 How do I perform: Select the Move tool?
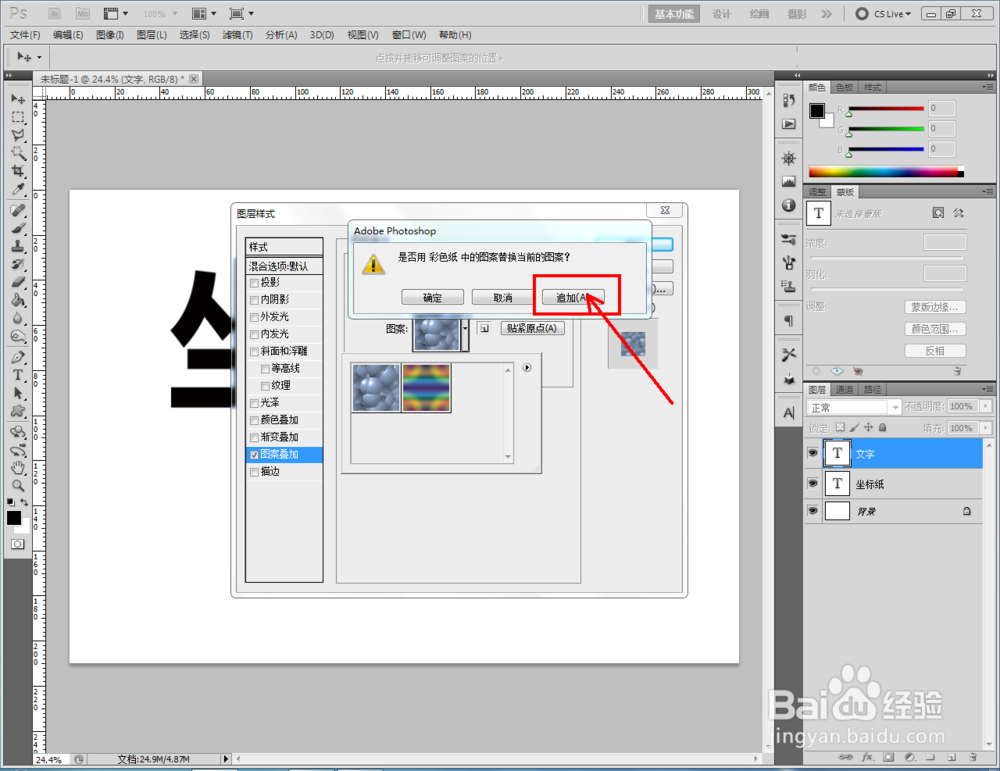click(17, 98)
